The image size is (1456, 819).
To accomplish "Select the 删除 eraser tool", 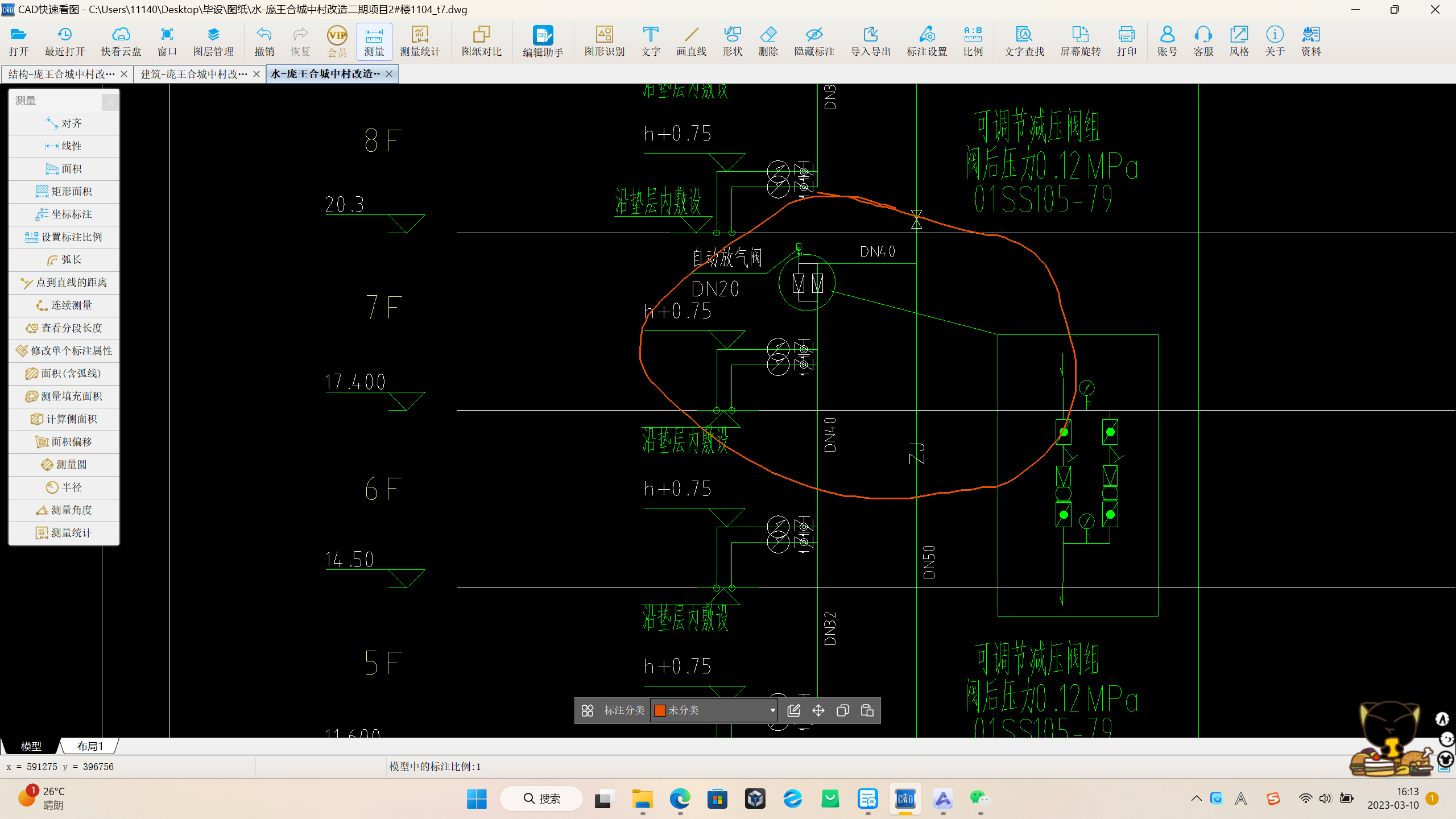I will point(768,42).
